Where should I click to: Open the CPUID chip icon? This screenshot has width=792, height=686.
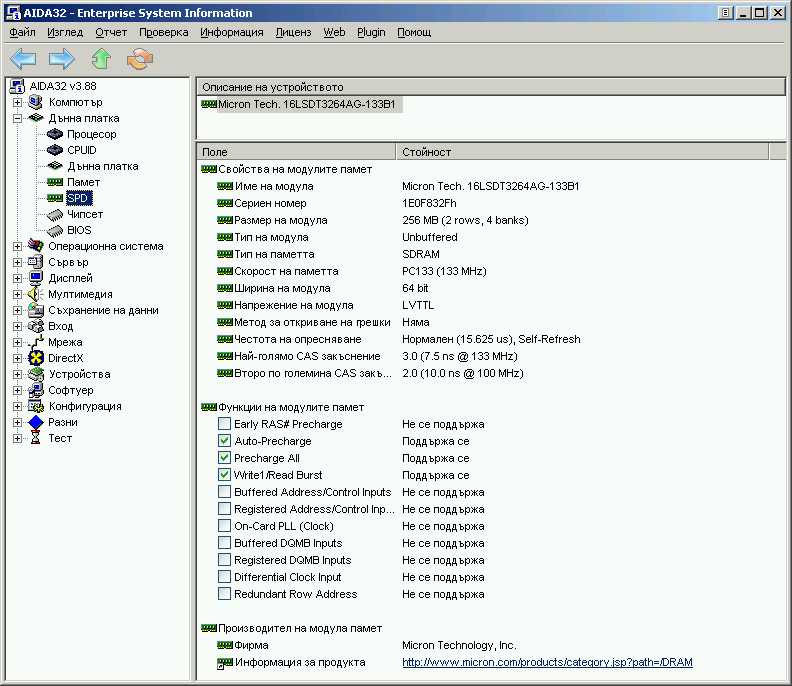(x=55, y=150)
